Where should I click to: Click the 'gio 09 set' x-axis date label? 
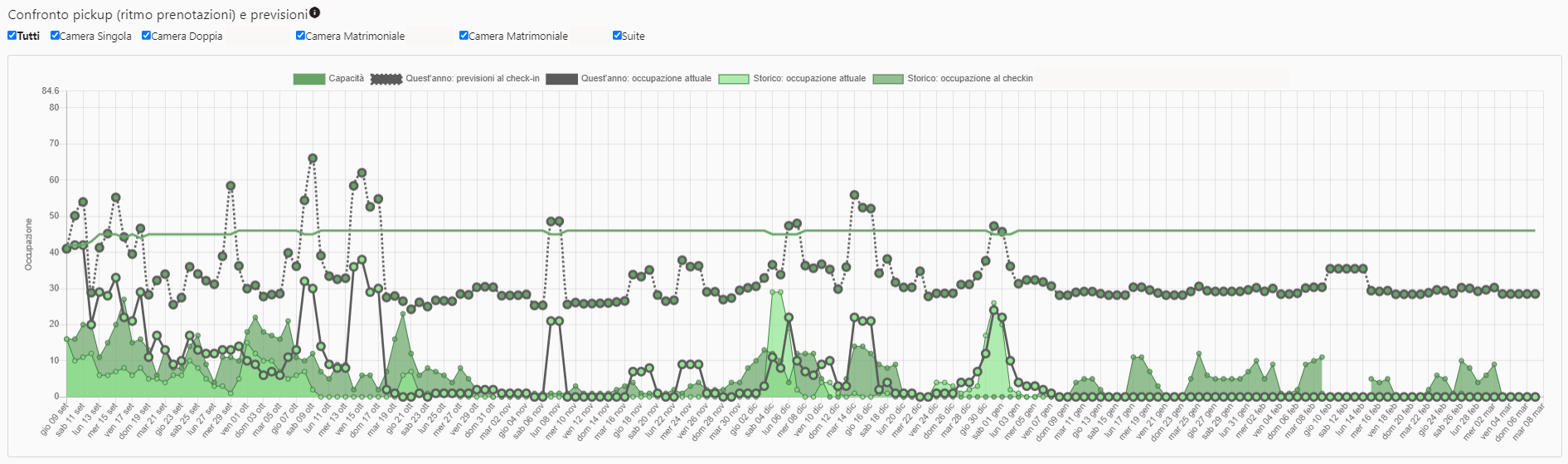(x=56, y=418)
